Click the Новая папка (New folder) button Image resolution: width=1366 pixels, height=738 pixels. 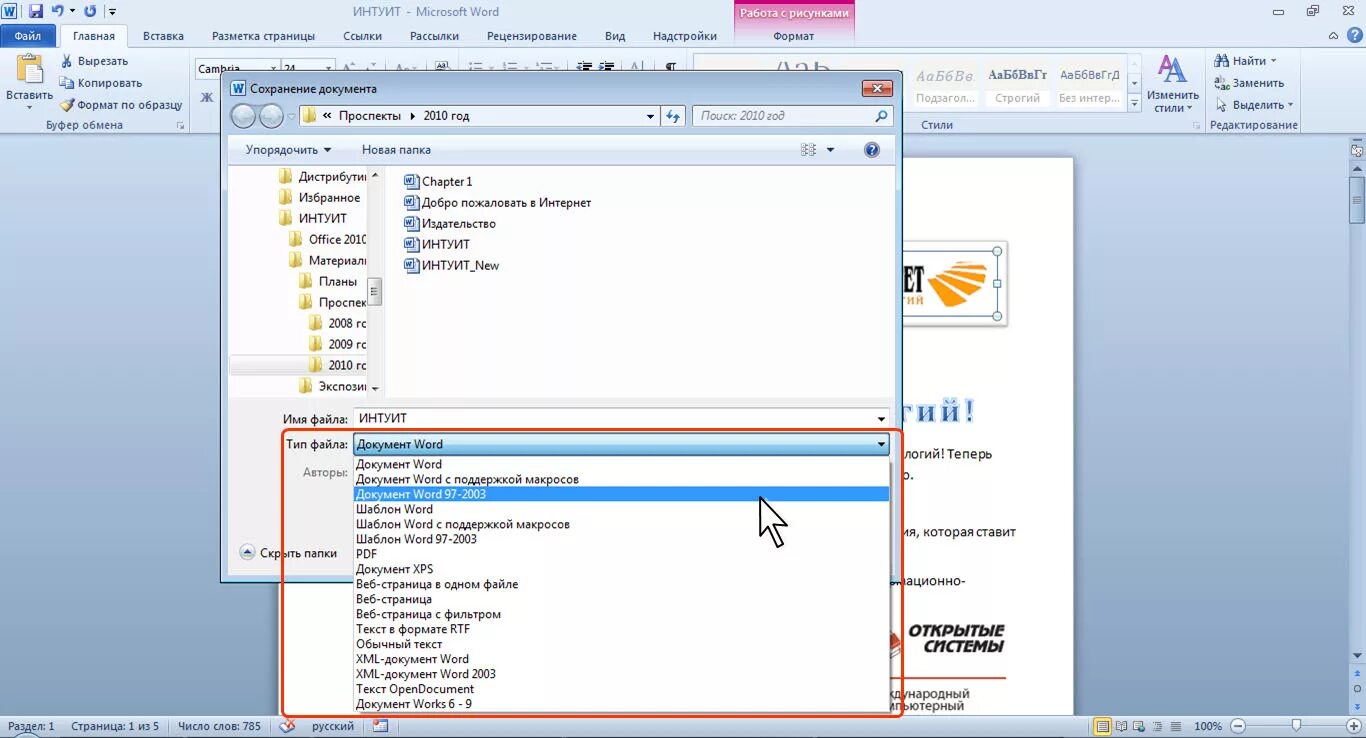click(x=396, y=150)
